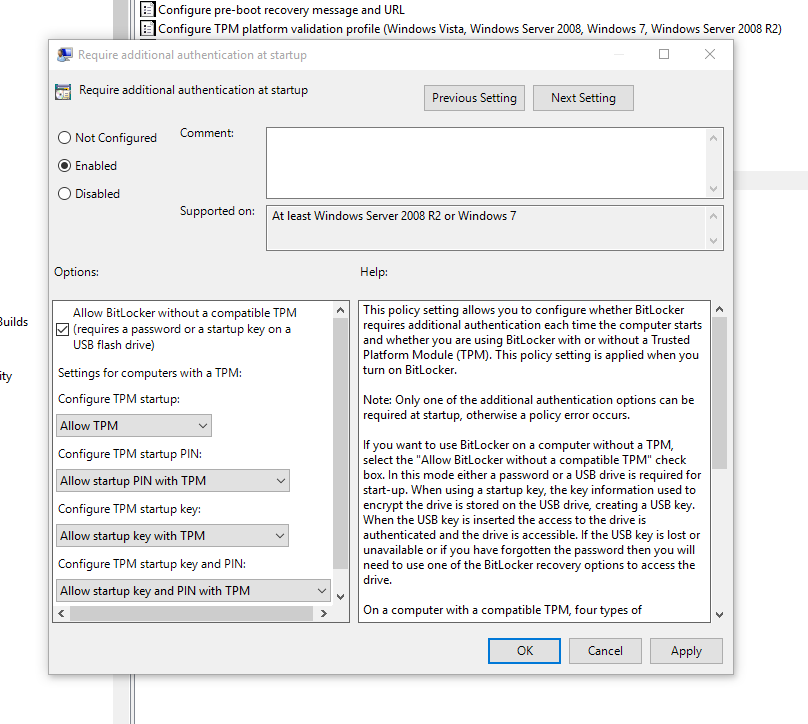The image size is (808, 724).
Task: Click the dialog title bar policy icon
Action: click(64, 55)
